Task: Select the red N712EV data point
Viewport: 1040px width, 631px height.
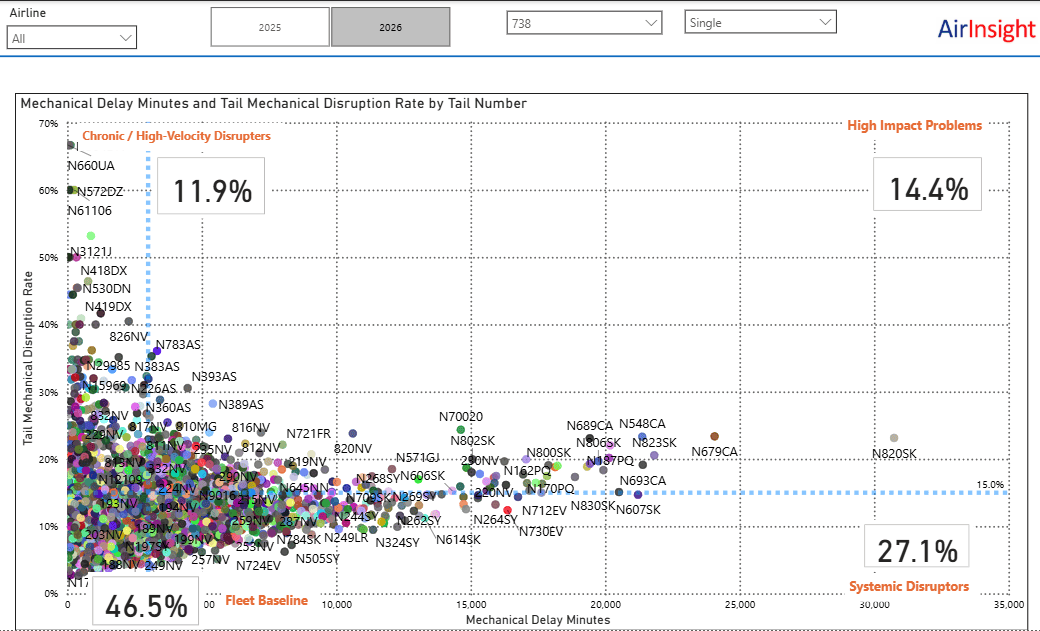Action: [508, 510]
